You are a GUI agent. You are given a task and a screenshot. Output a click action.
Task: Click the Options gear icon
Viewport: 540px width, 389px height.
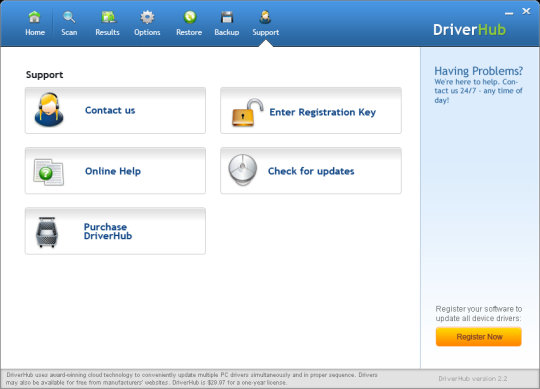pos(147,17)
